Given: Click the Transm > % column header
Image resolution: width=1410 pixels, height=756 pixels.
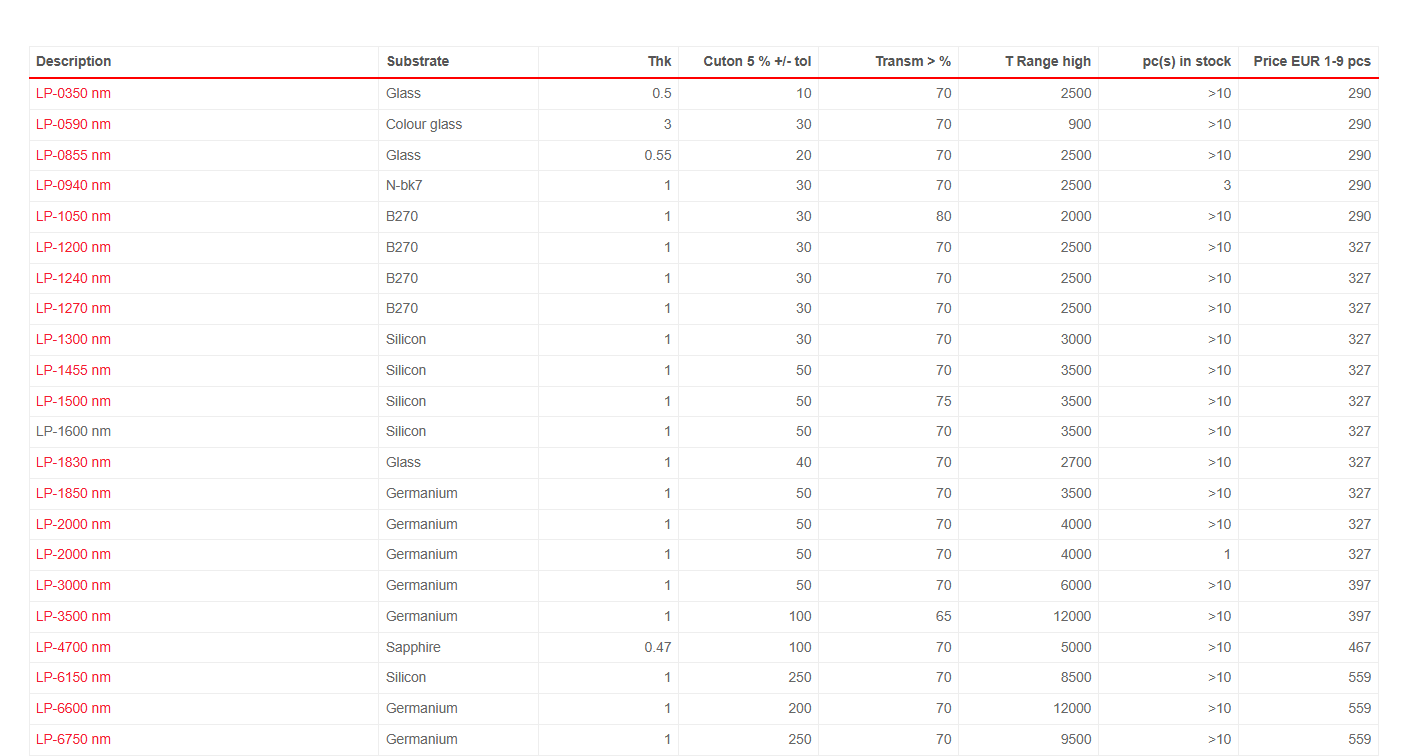Looking at the screenshot, I should coord(913,62).
